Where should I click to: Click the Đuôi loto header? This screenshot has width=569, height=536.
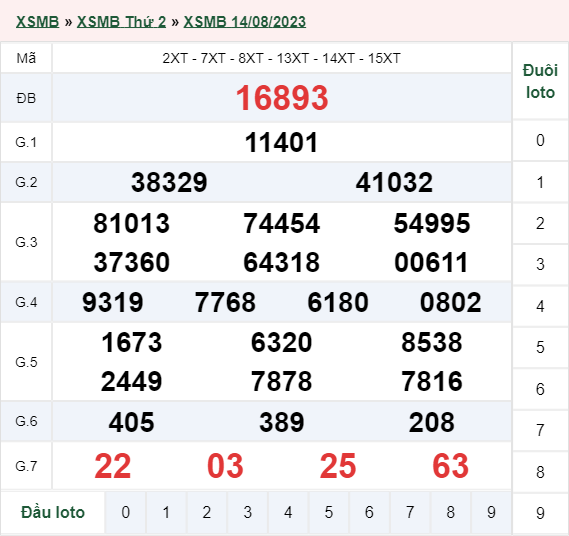click(540, 81)
